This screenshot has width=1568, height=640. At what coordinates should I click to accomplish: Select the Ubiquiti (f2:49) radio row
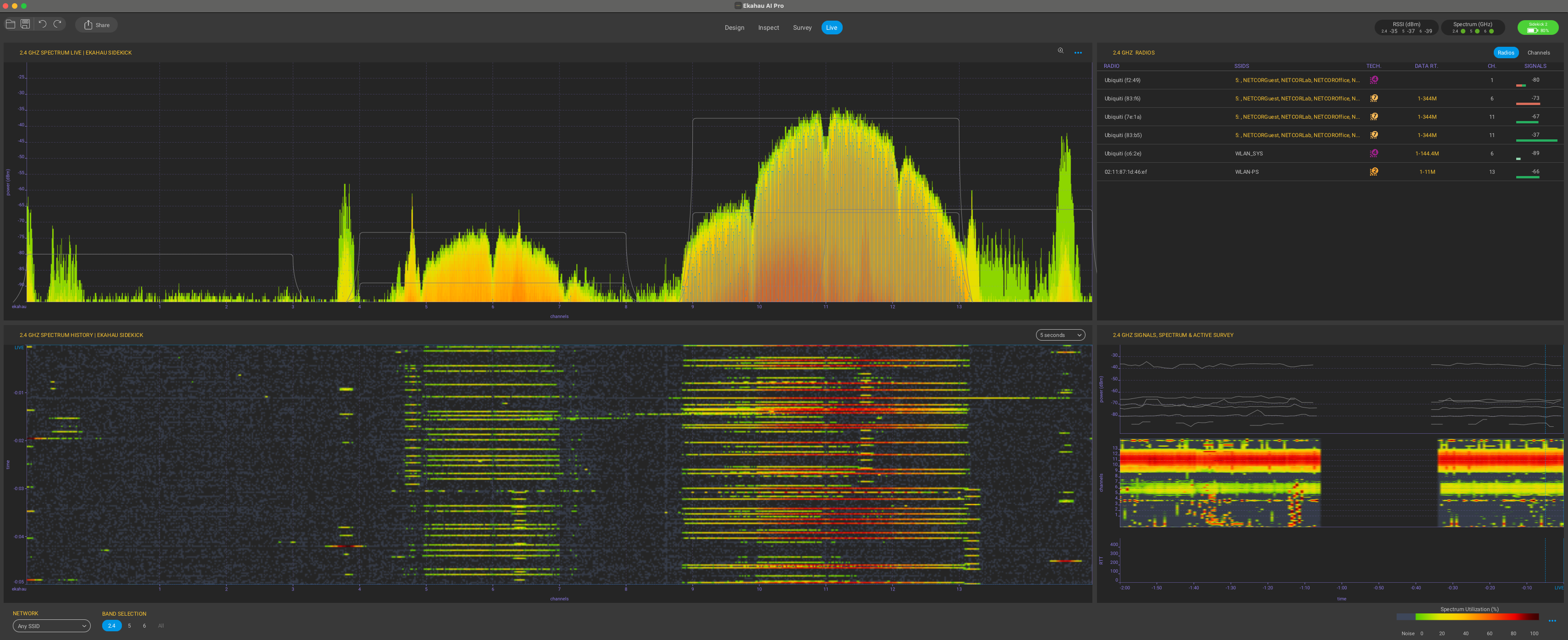pyautogui.click(x=1330, y=80)
